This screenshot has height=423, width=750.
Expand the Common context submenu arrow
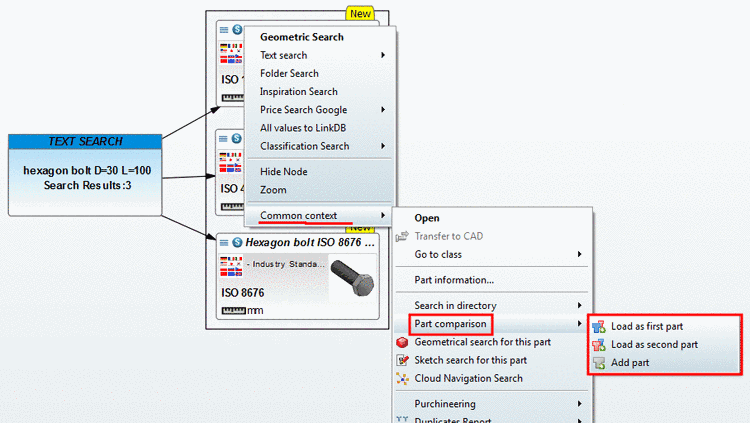tap(383, 215)
